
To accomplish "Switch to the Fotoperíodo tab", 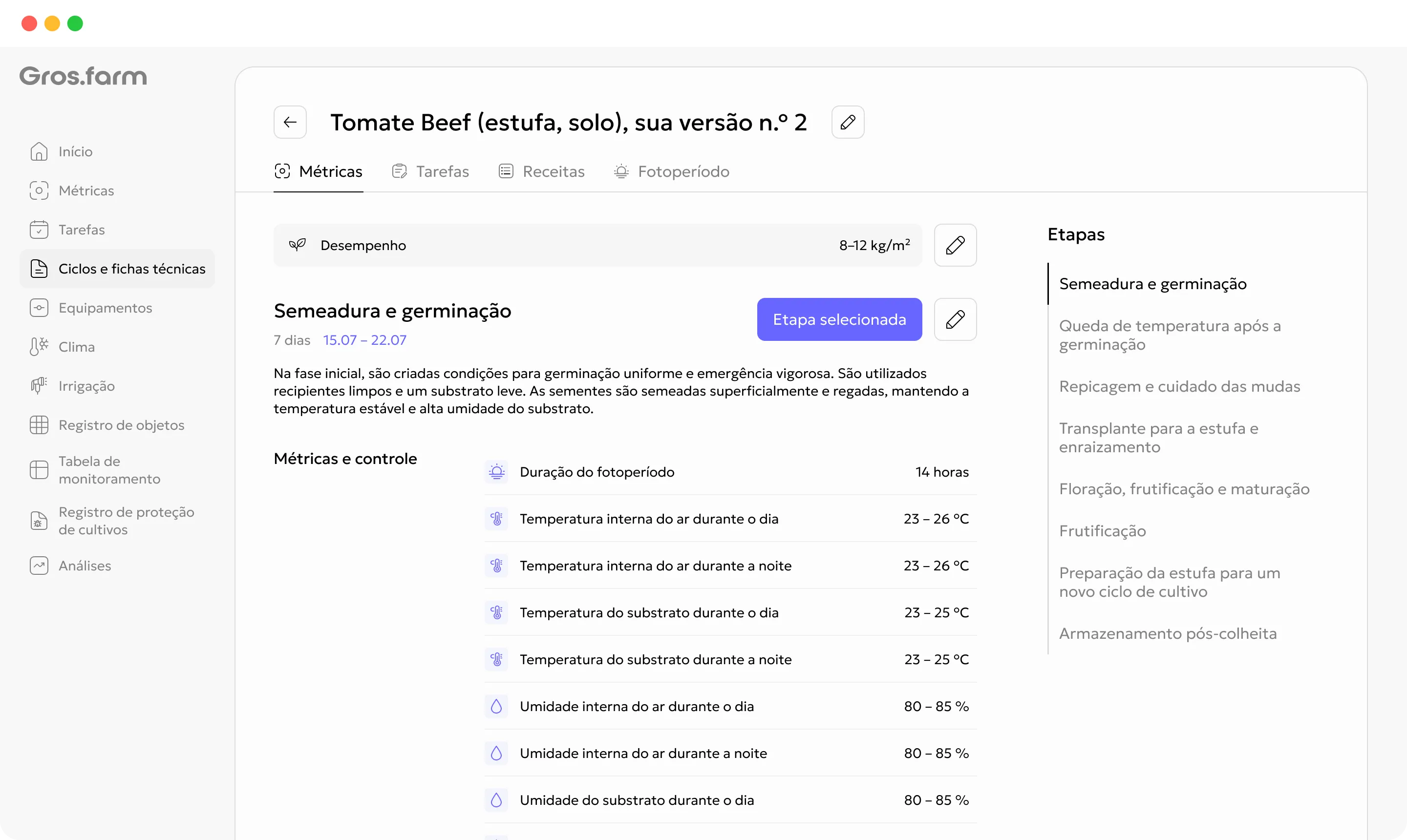I will [x=672, y=171].
